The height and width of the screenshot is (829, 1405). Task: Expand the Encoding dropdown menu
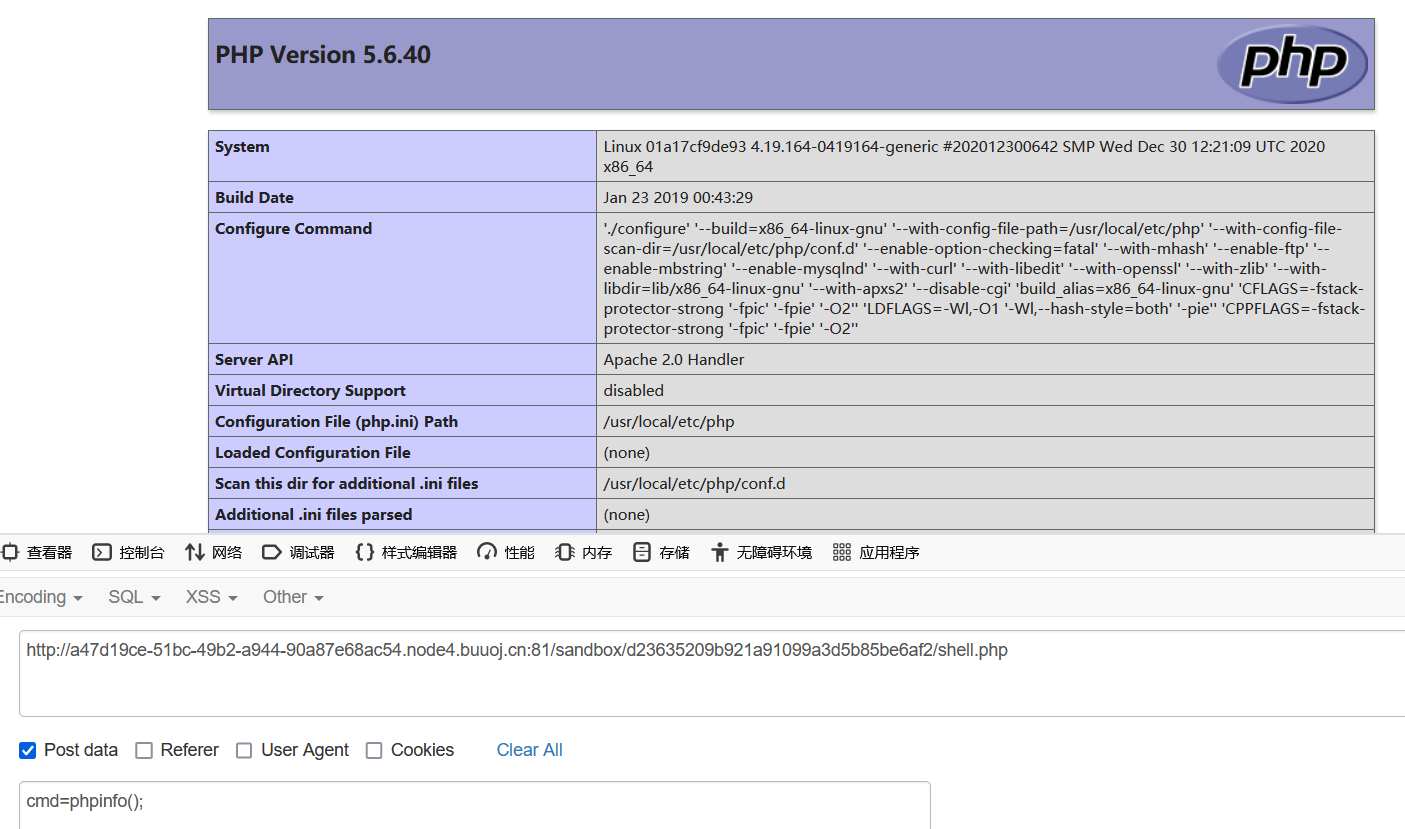(38, 597)
